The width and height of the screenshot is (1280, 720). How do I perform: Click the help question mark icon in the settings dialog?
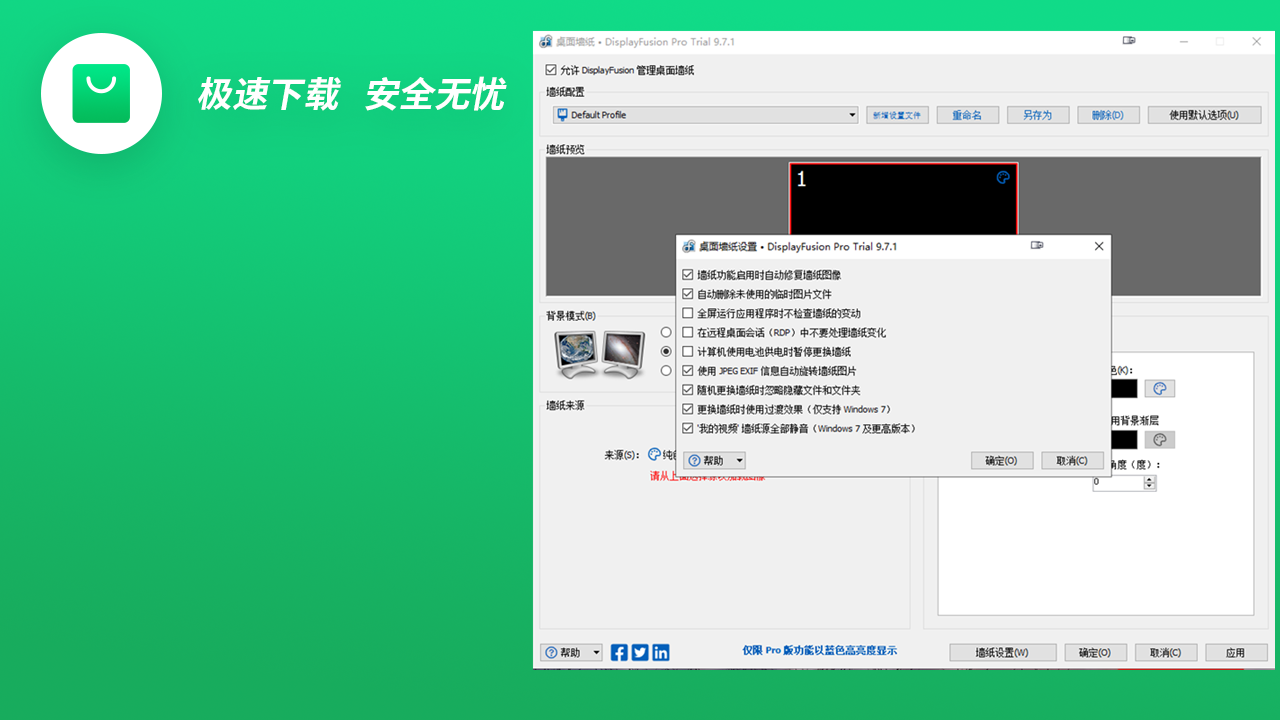(x=693, y=460)
